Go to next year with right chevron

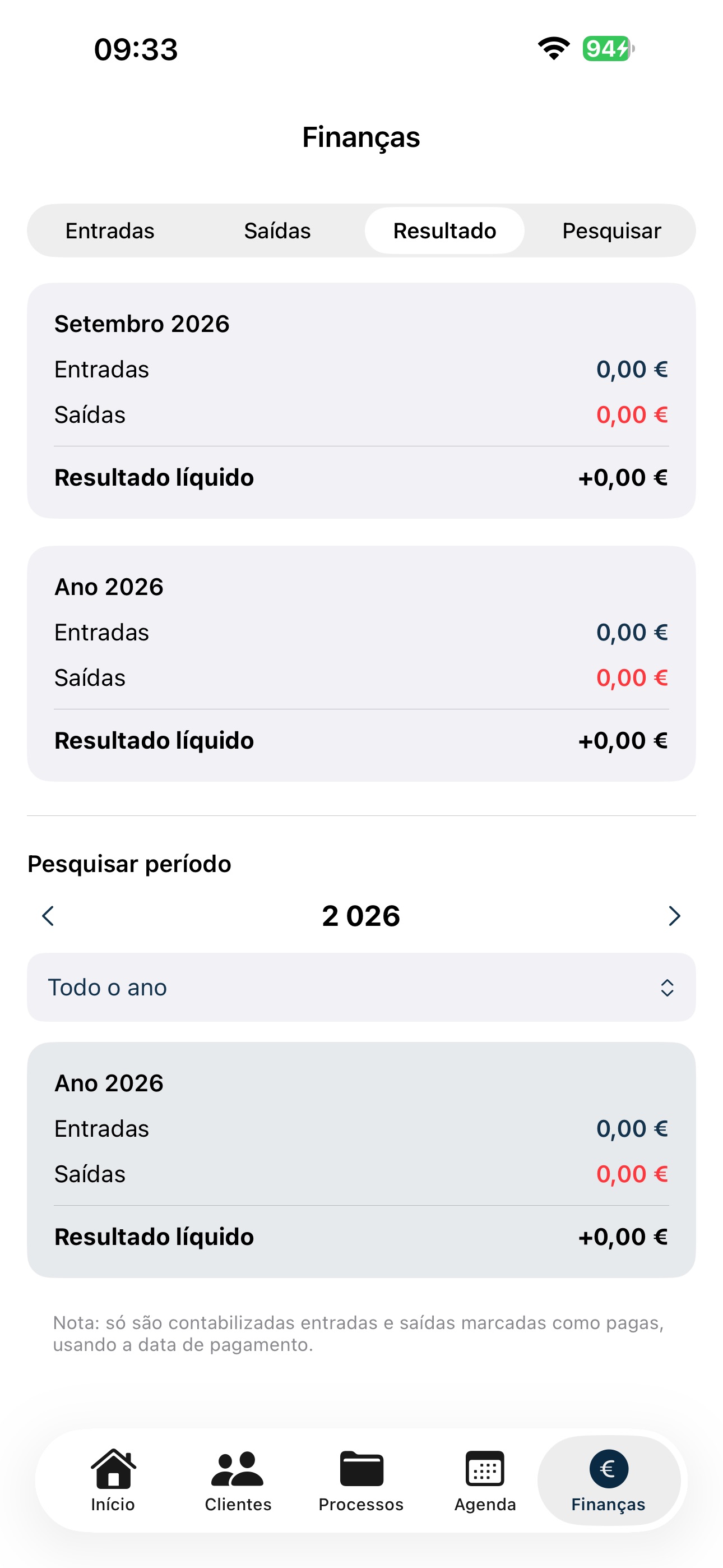coord(674,915)
